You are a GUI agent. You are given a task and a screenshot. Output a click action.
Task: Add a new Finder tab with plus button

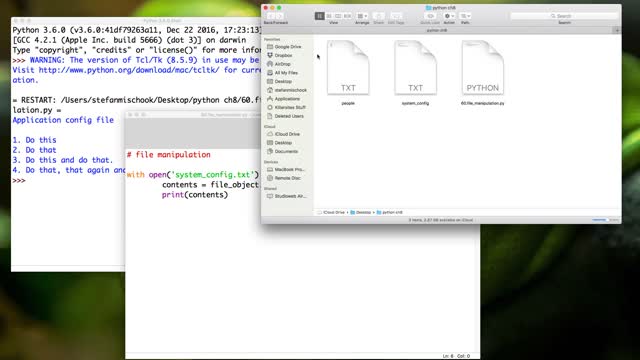[x=617, y=30]
